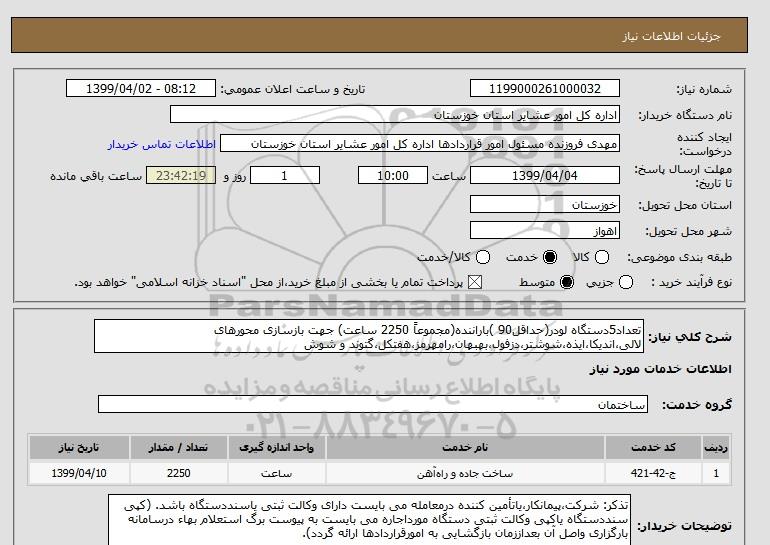
Task: Click the remaining time field 23:42:19
Action: tap(181, 175)
